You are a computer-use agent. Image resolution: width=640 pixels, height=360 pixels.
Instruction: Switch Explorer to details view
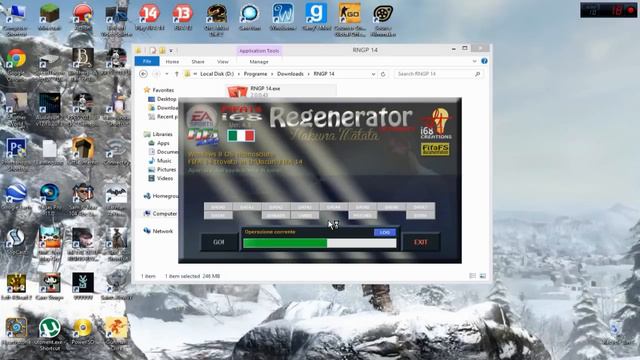coord(473,276)
